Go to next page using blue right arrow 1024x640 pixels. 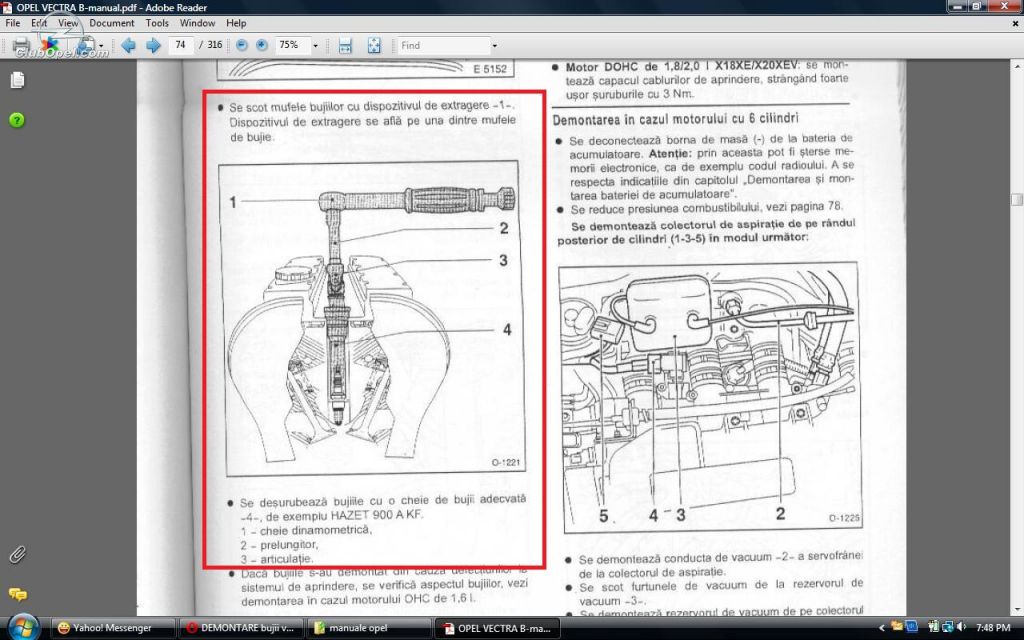(x=153, y=45)
